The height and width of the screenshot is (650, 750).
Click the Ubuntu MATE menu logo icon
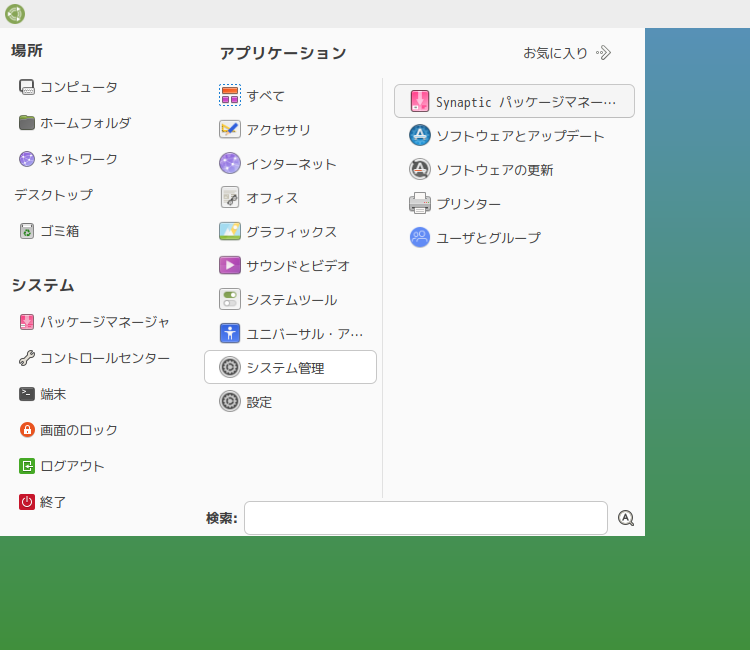(x=15, y=14)
